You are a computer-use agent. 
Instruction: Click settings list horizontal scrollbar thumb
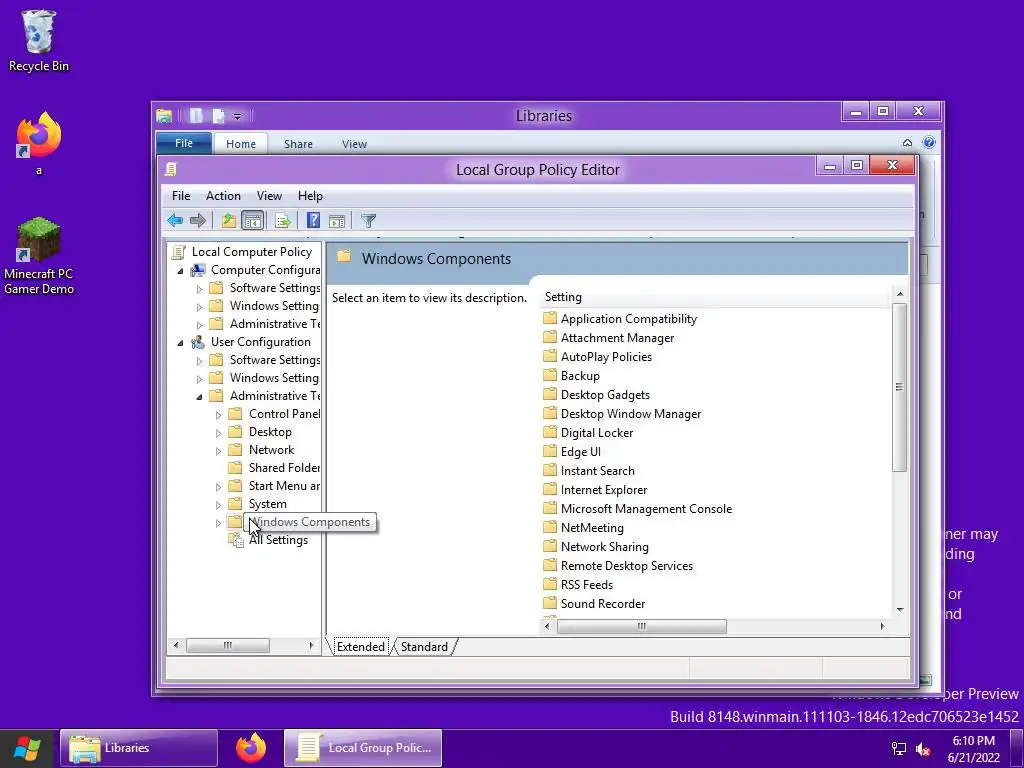pos(641,626)
